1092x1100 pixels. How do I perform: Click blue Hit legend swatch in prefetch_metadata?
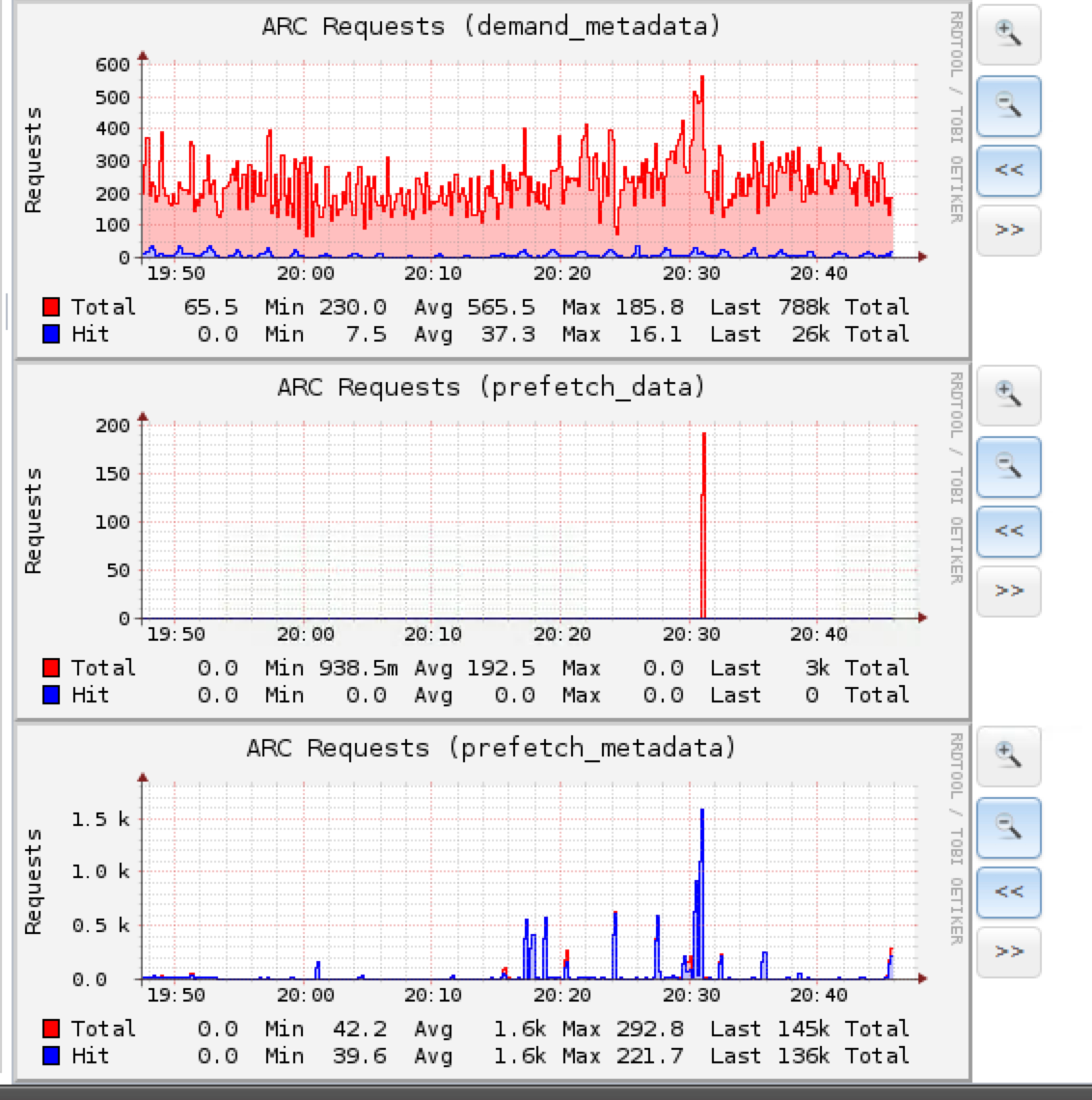(51, 1056)
